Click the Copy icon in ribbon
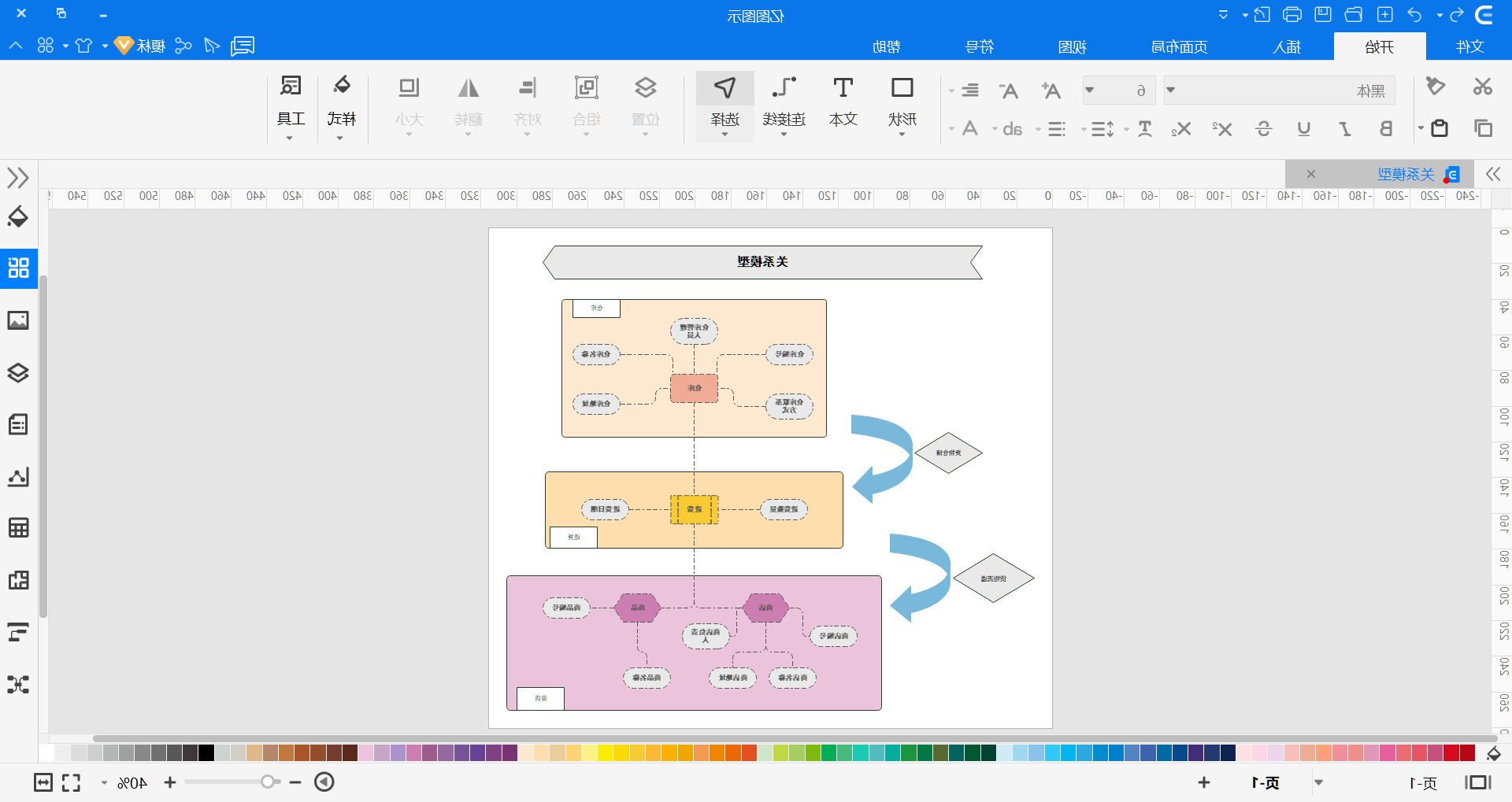Viewport: 1512px width, 802px height. pos(1484,128)
